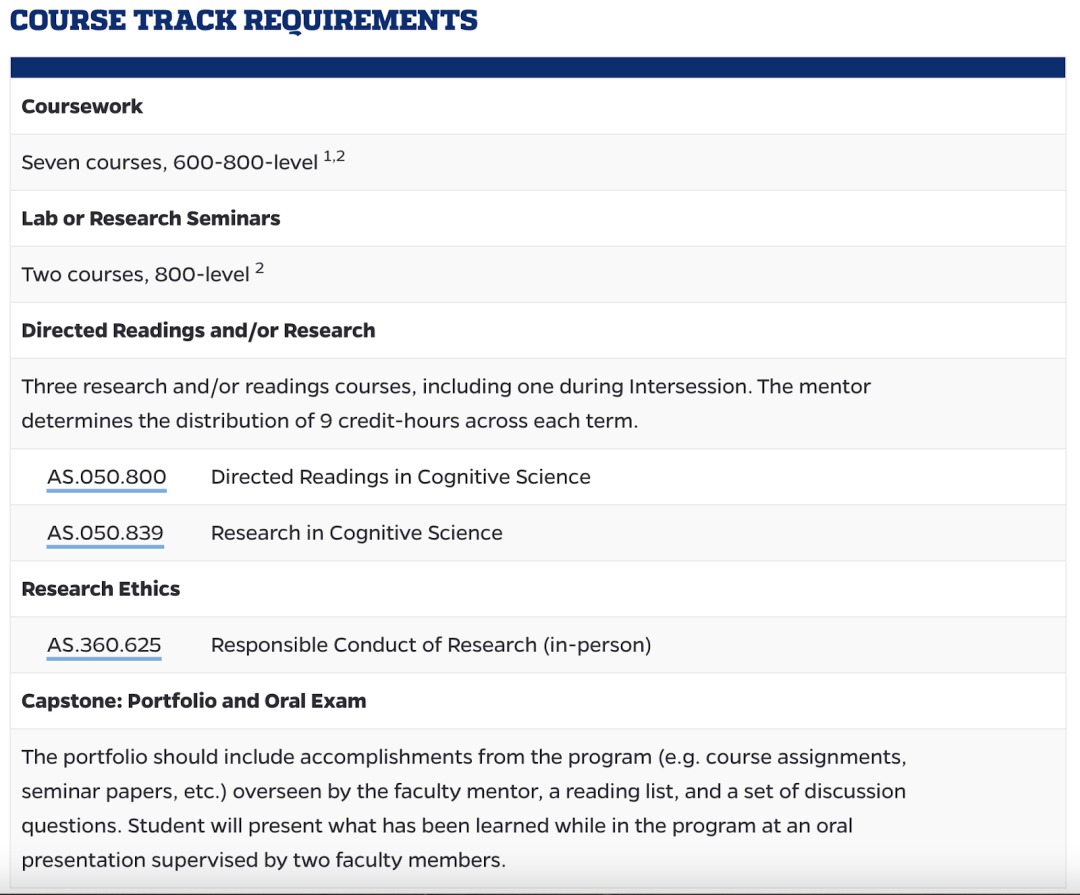Click the "Seven courses, 600-800-level" text
The height and width of the screenshot is (895, 1080).
(169, 162)
